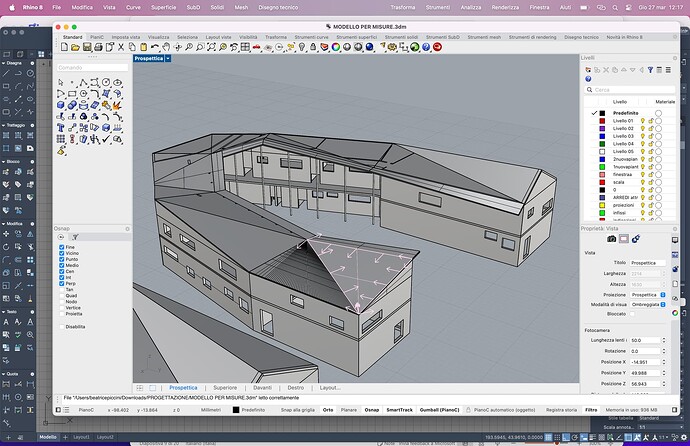Open the four-viewport layout icon

(x=245, y=47)
